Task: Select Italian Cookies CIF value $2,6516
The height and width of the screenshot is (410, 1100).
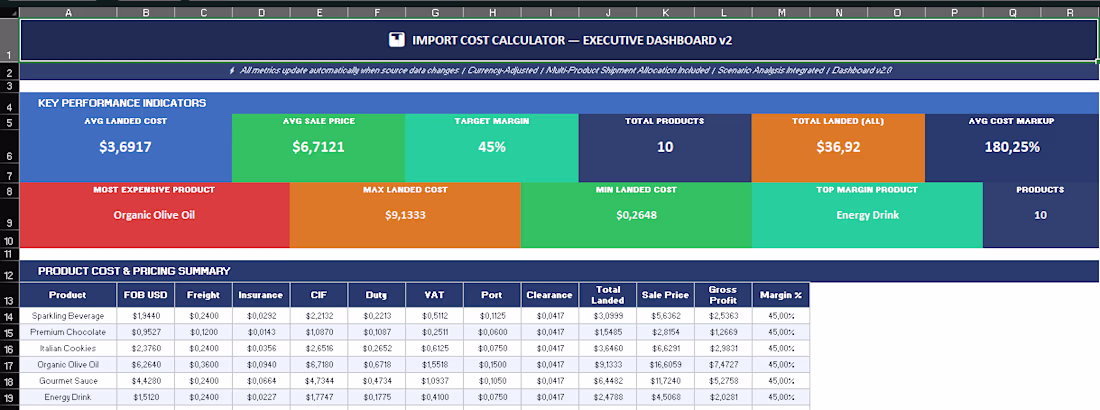Action: tap(319, 348)
